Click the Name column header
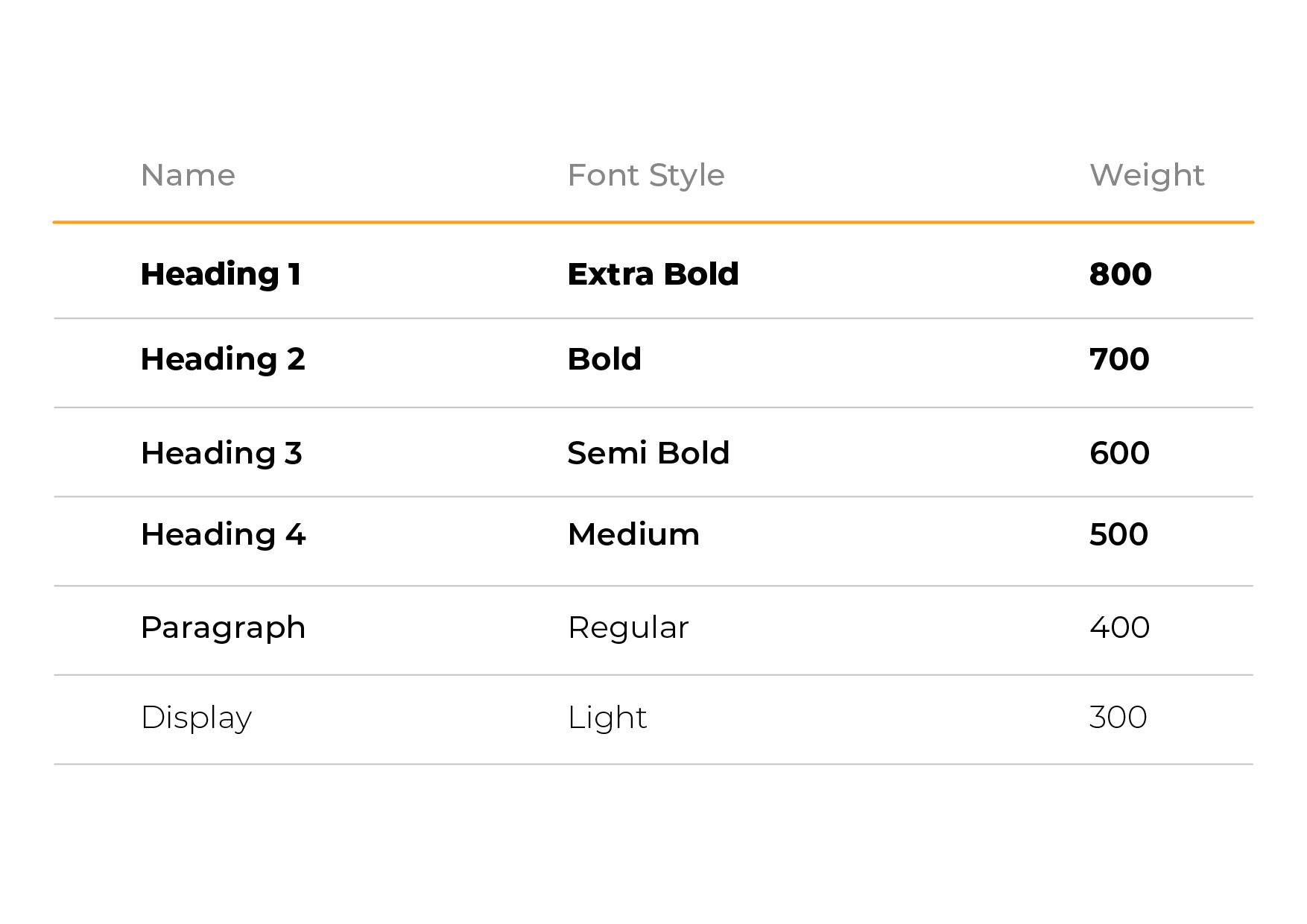 188,176
